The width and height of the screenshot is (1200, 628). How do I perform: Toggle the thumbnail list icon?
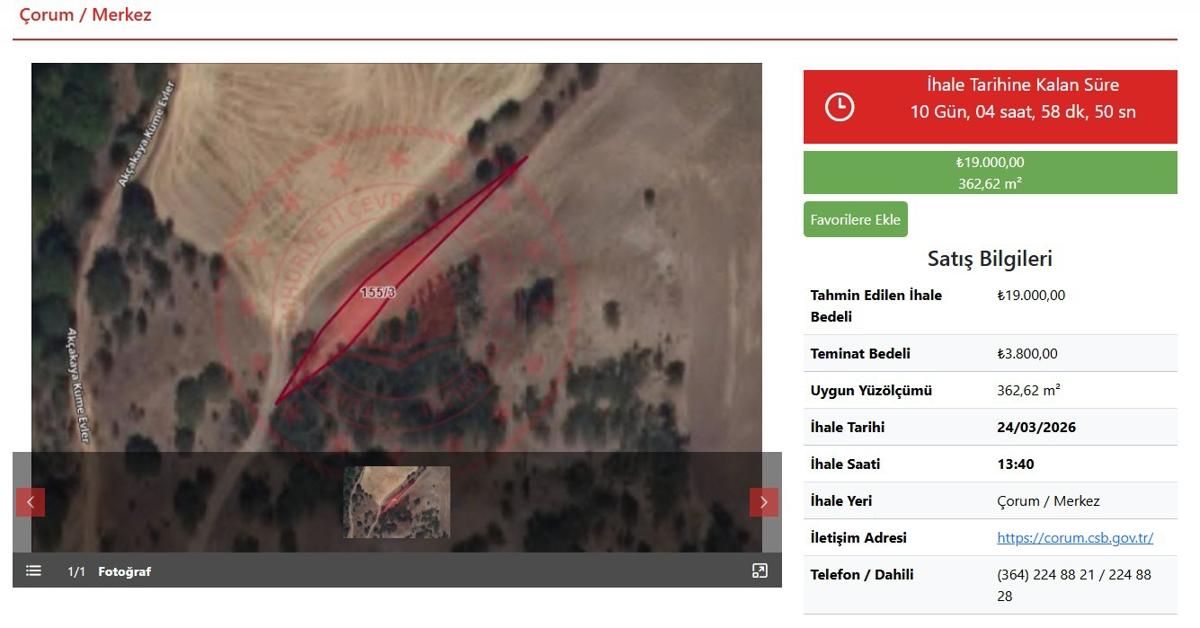[x=34, y=571]
